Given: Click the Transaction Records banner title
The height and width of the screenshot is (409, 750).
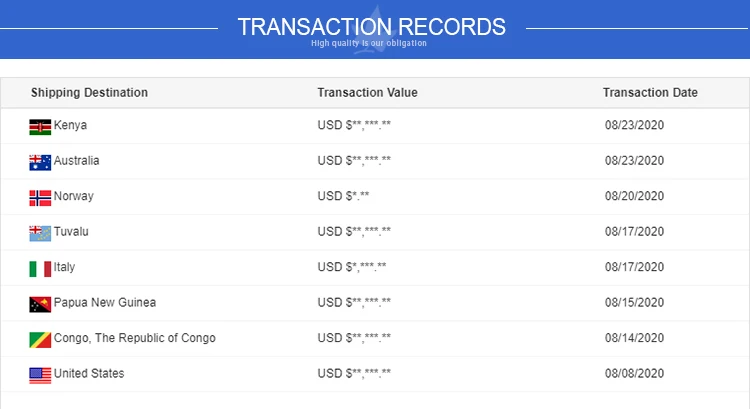Looking at the screenshot, I should pyautogui.click(x=372, y=26).
